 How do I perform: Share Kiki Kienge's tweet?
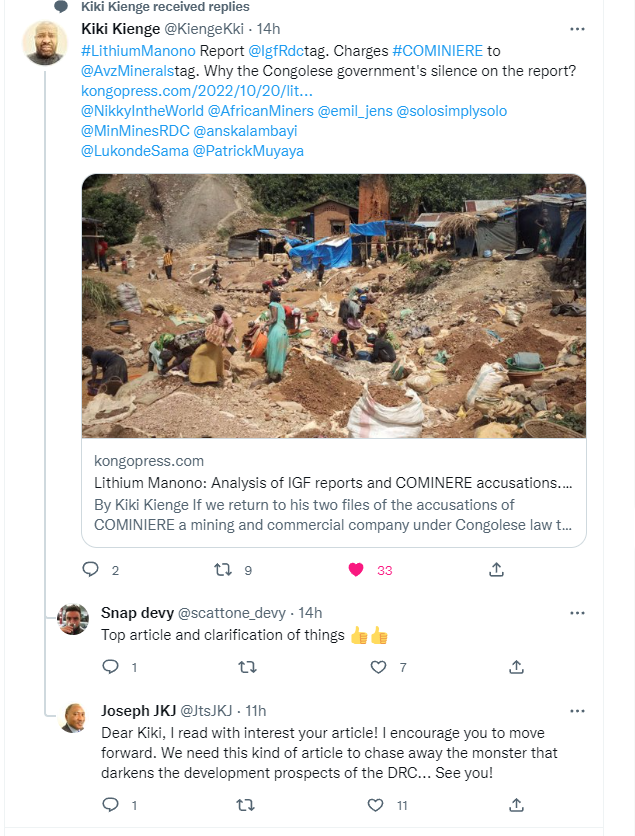click(x=496, y=570)
